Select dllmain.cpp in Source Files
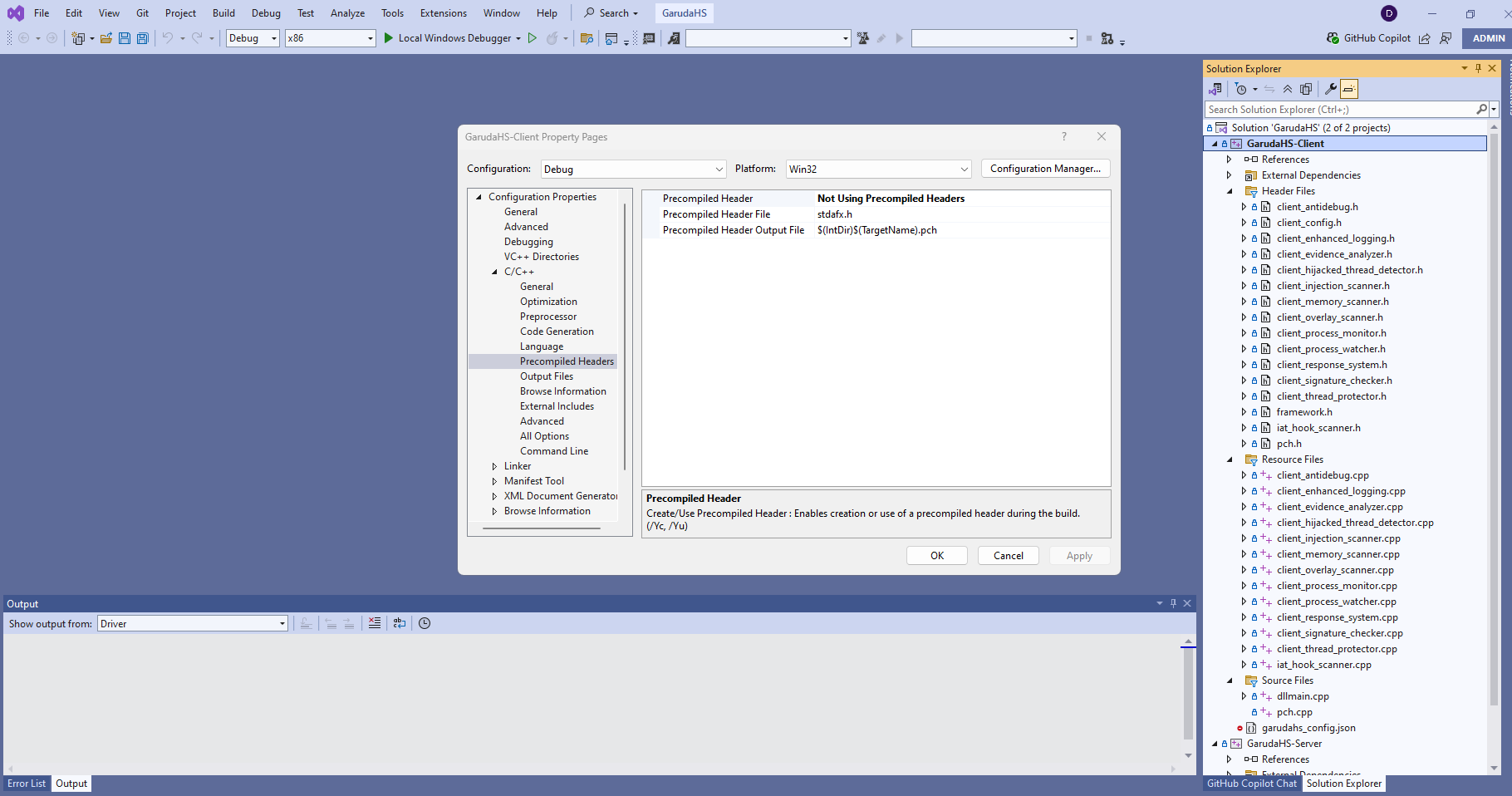Image resolution: width=1512 pixels, height=796 pixels. pyautogui.click(x=1303, y=696)
